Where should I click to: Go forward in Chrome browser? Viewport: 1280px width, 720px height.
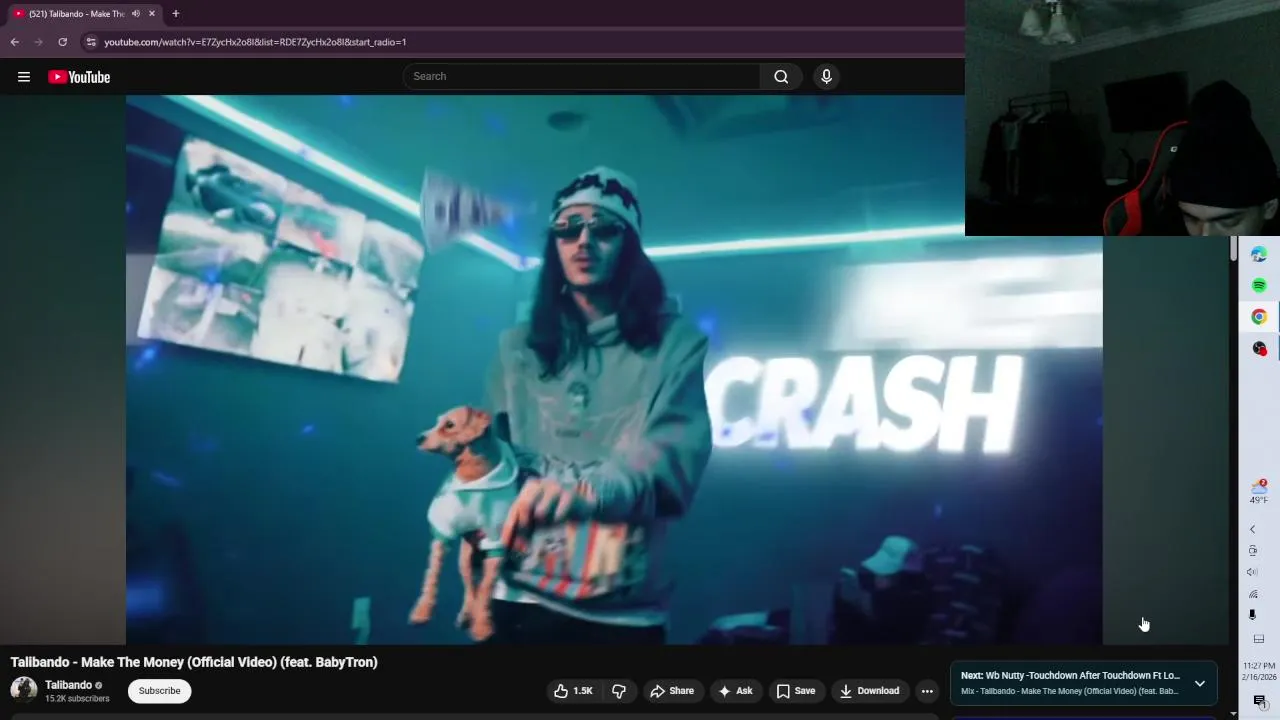38,42
